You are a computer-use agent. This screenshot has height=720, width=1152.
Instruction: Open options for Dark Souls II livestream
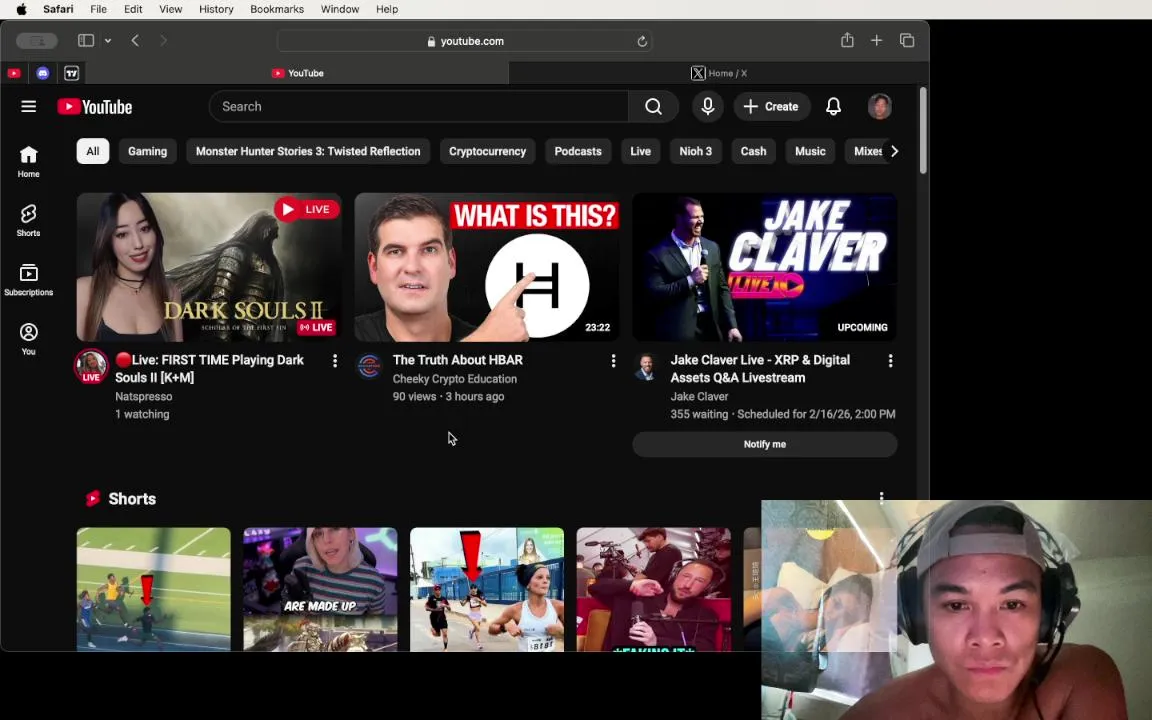(x=335, y=361)
